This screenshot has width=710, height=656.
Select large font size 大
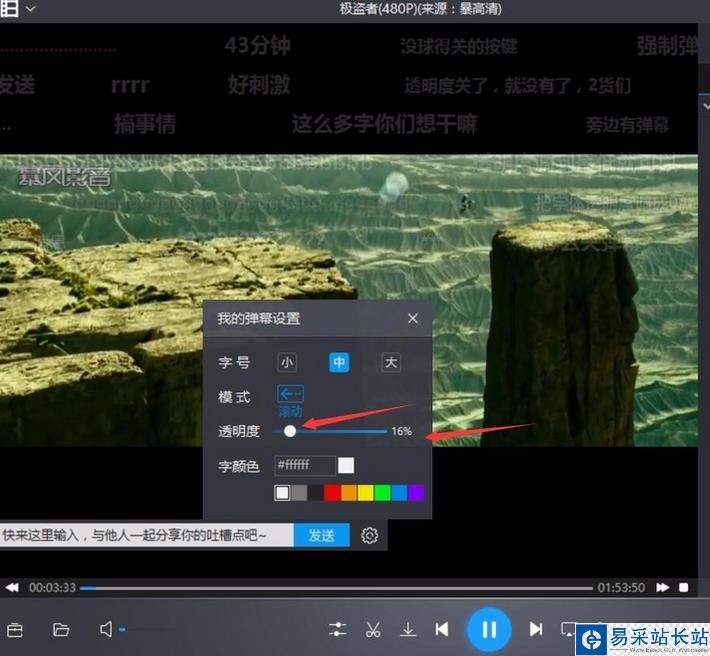click(391, 362)
